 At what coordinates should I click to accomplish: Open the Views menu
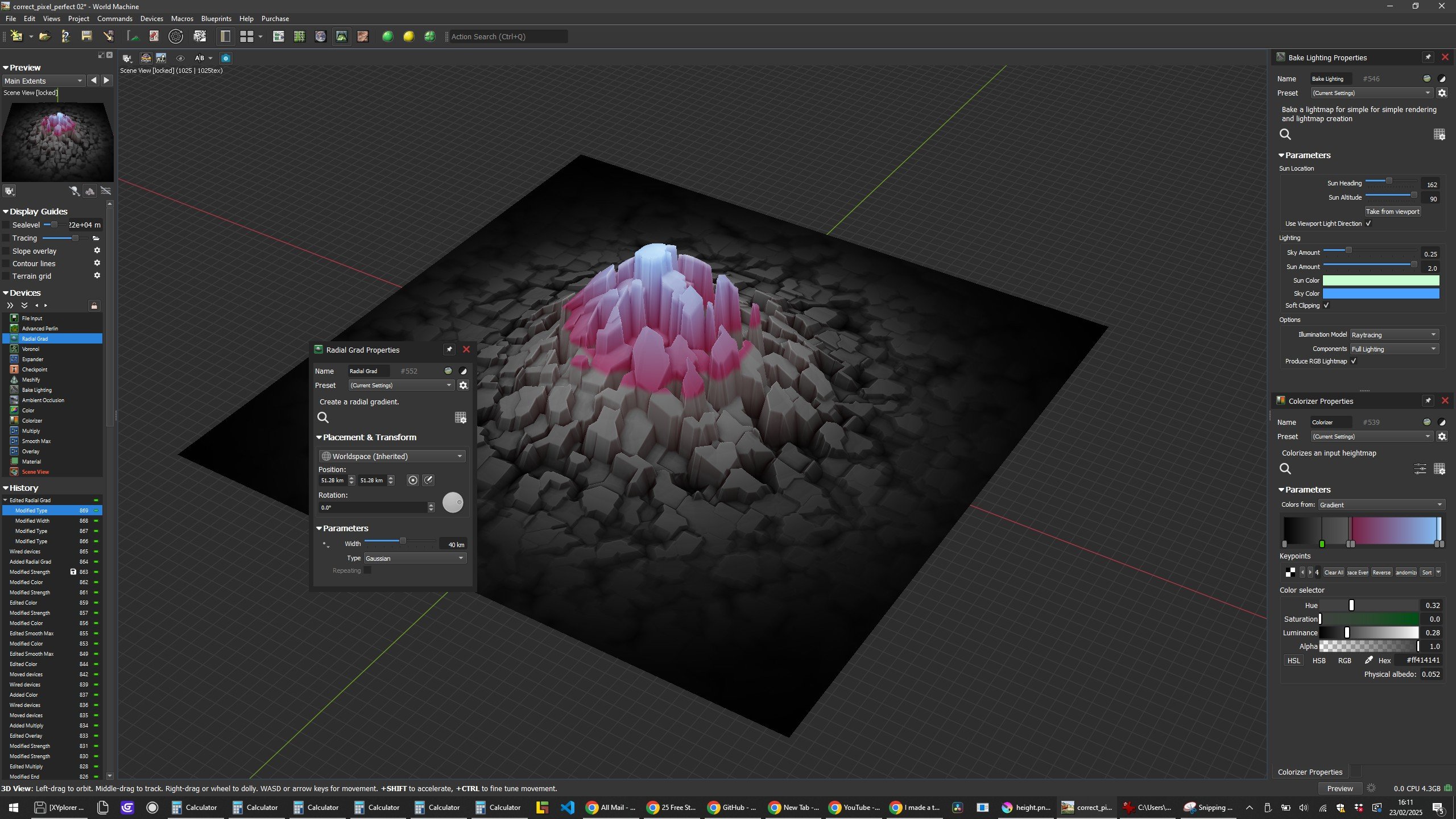pos(51,19)
